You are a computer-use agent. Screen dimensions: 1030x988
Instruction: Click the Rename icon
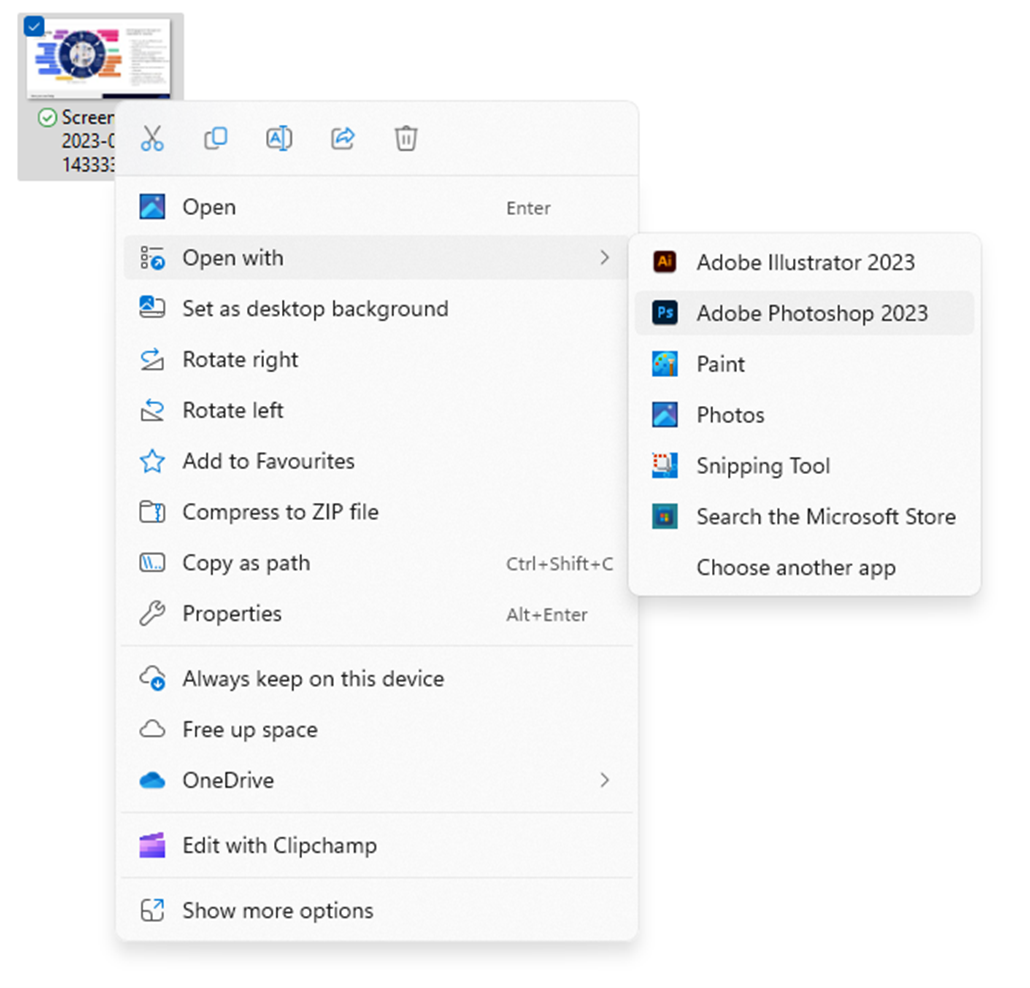click(x=279, y=138)
